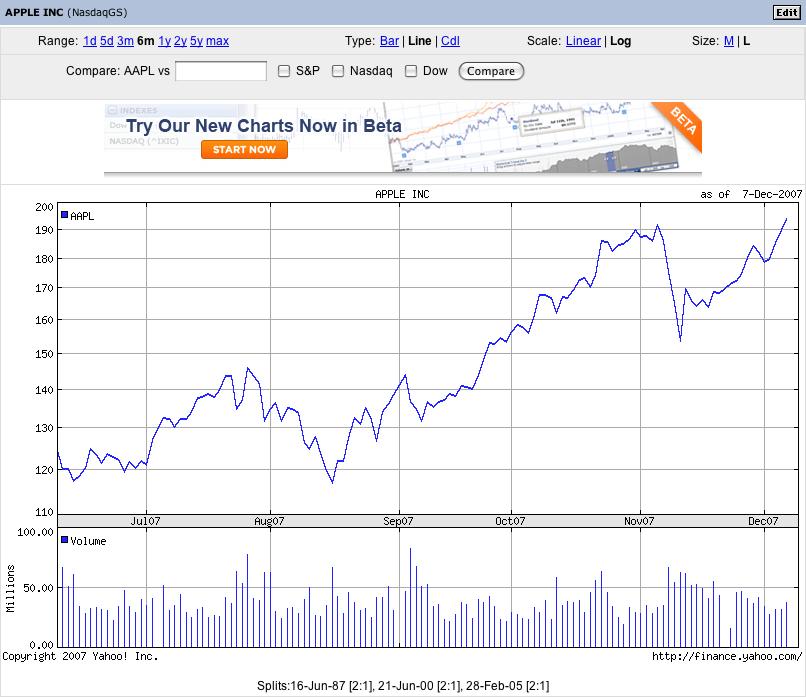Viewport: 806px width, 698px height.
Task: Change chart type to Bar
Action: pos(389,41)
